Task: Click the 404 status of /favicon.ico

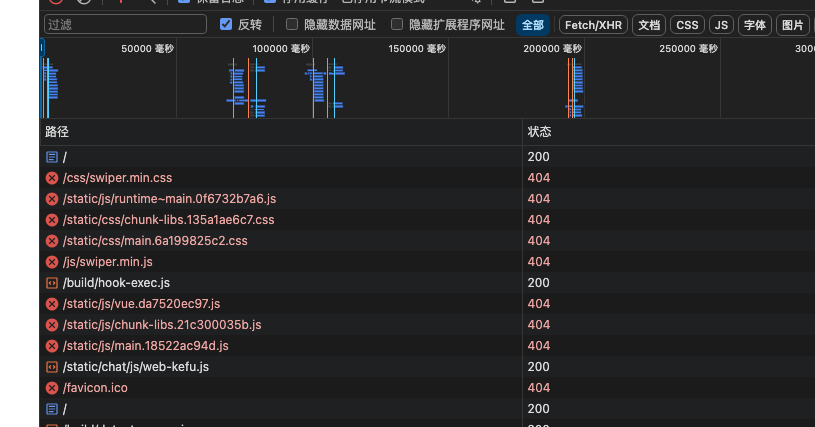Action: point(538,388)
